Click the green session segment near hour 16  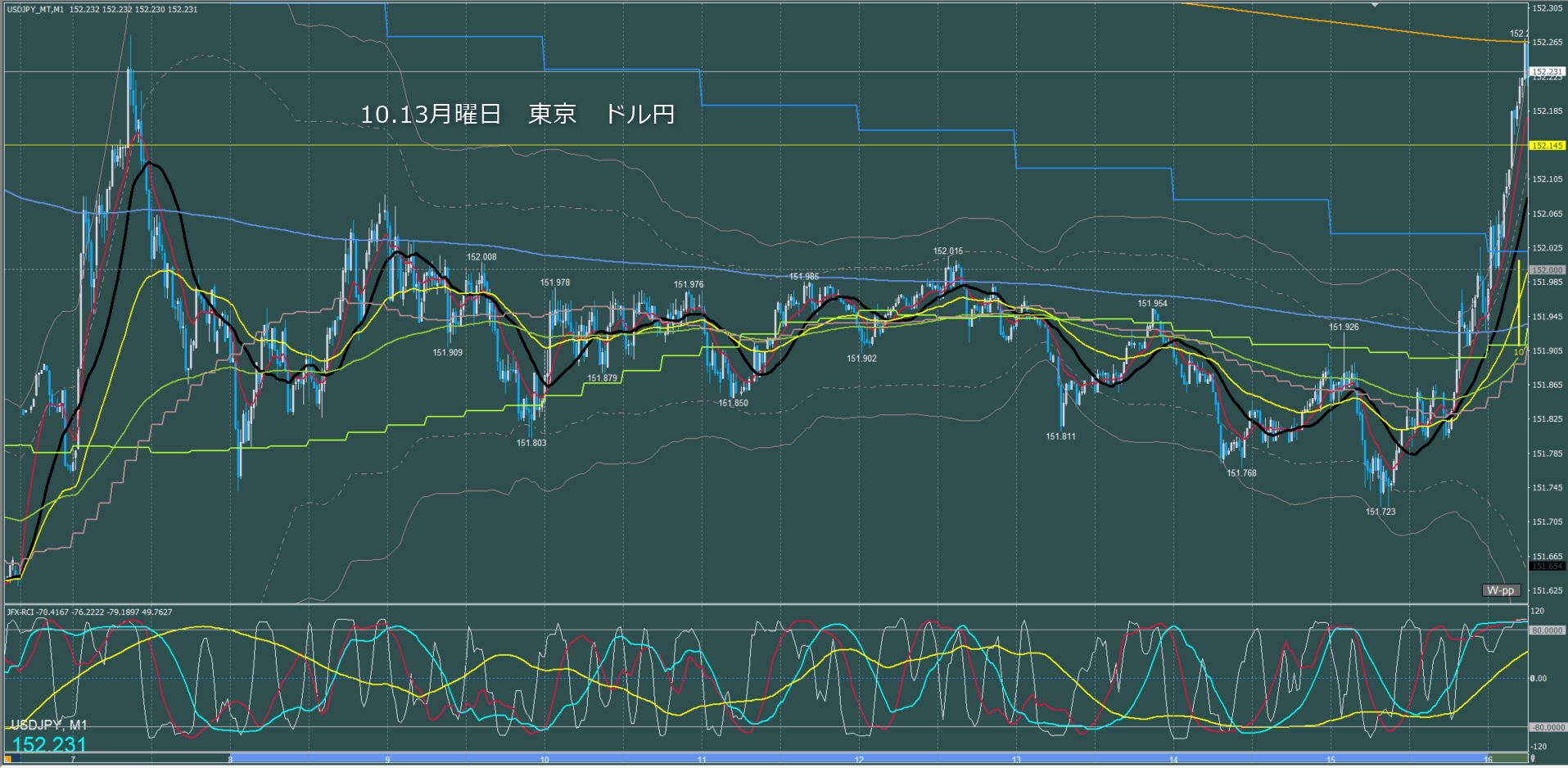(1507, 758)
